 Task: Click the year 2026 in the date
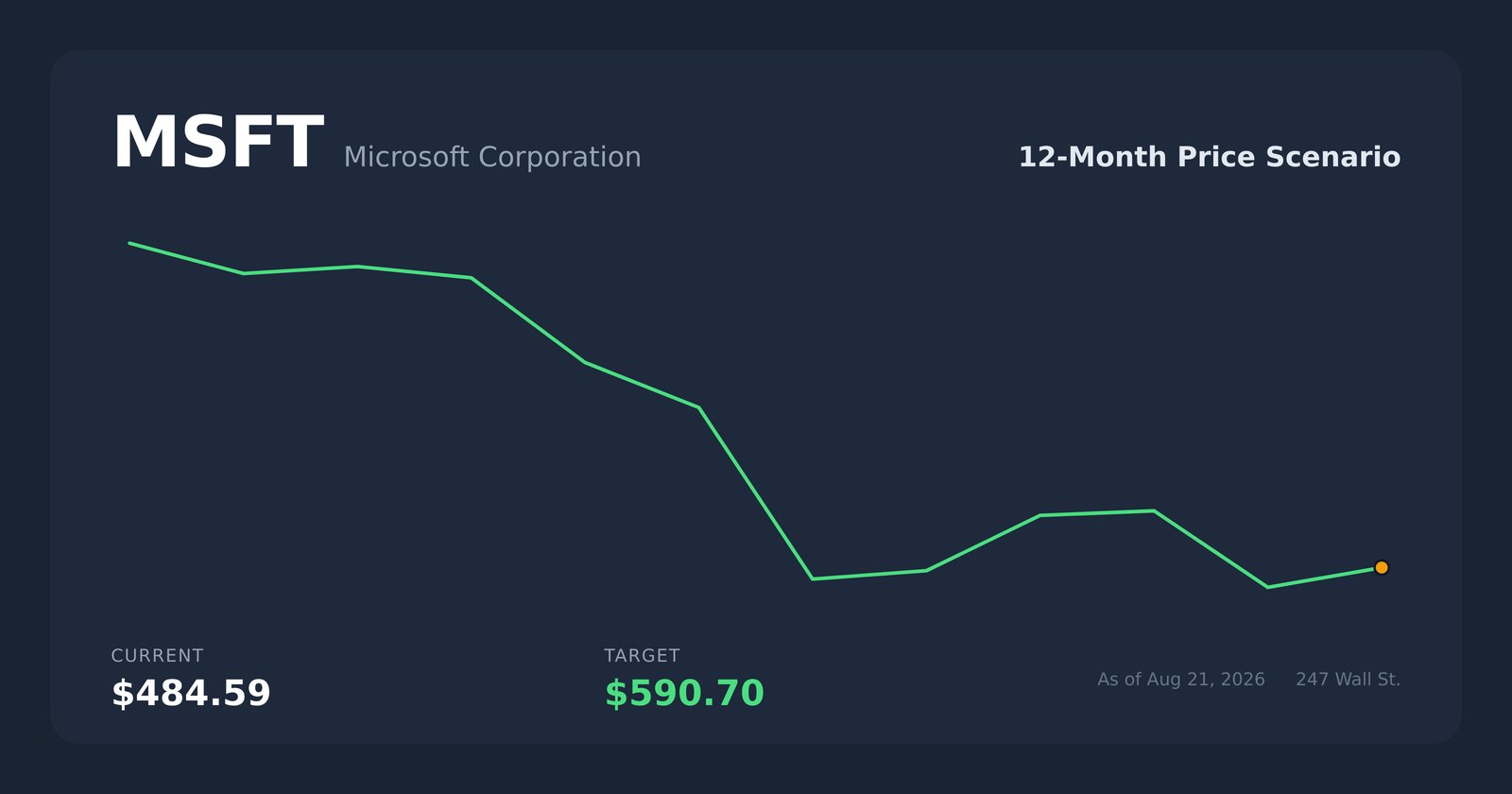click(x=1243, y=680)
